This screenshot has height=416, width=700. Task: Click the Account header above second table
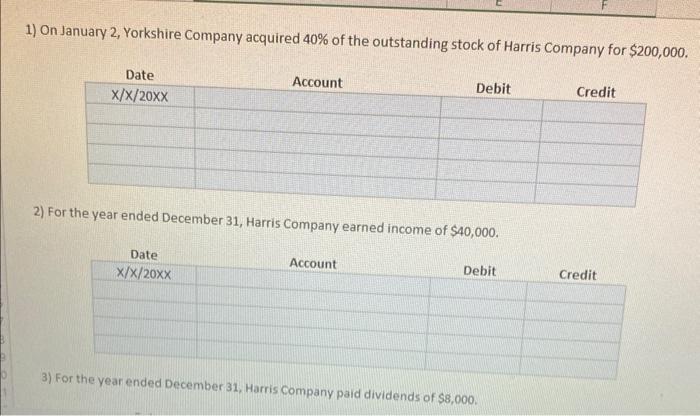coord(312,263)
